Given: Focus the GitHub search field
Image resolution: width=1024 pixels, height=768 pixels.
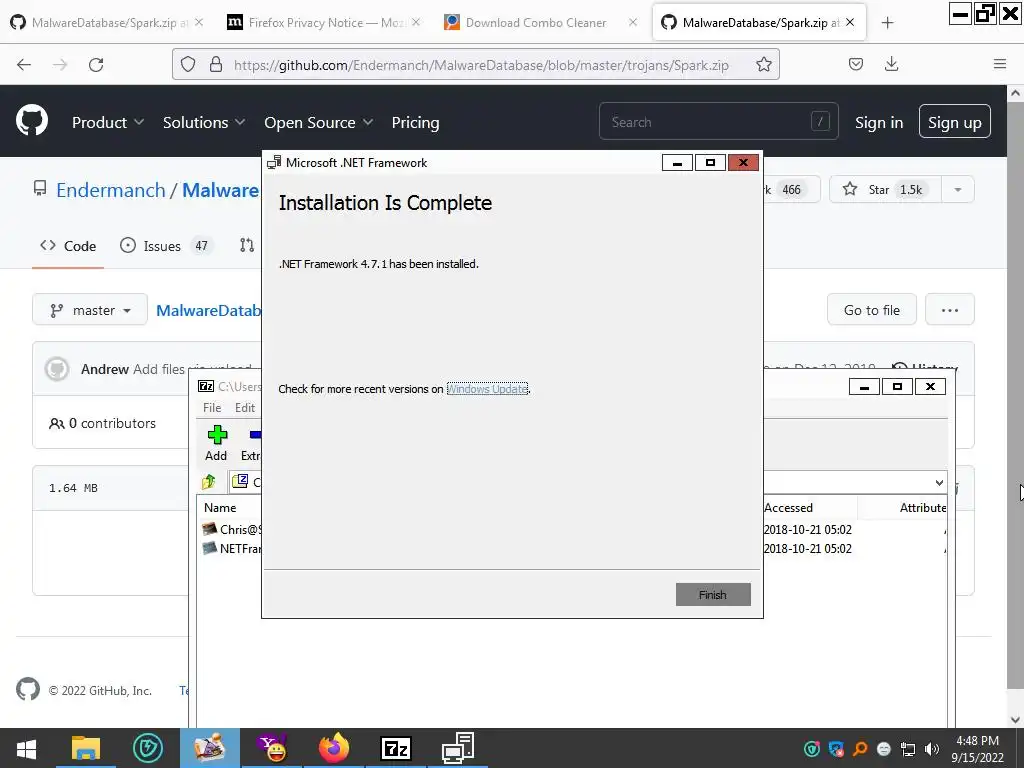Looking at the screenshot, I should tap(718, 121).
